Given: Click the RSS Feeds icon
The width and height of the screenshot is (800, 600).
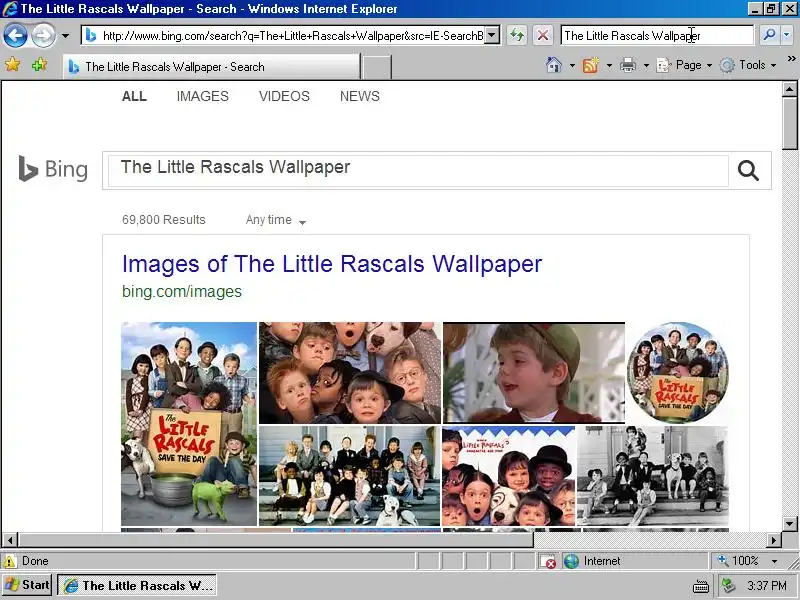Looking at the screenshot, I should (590, 65).
